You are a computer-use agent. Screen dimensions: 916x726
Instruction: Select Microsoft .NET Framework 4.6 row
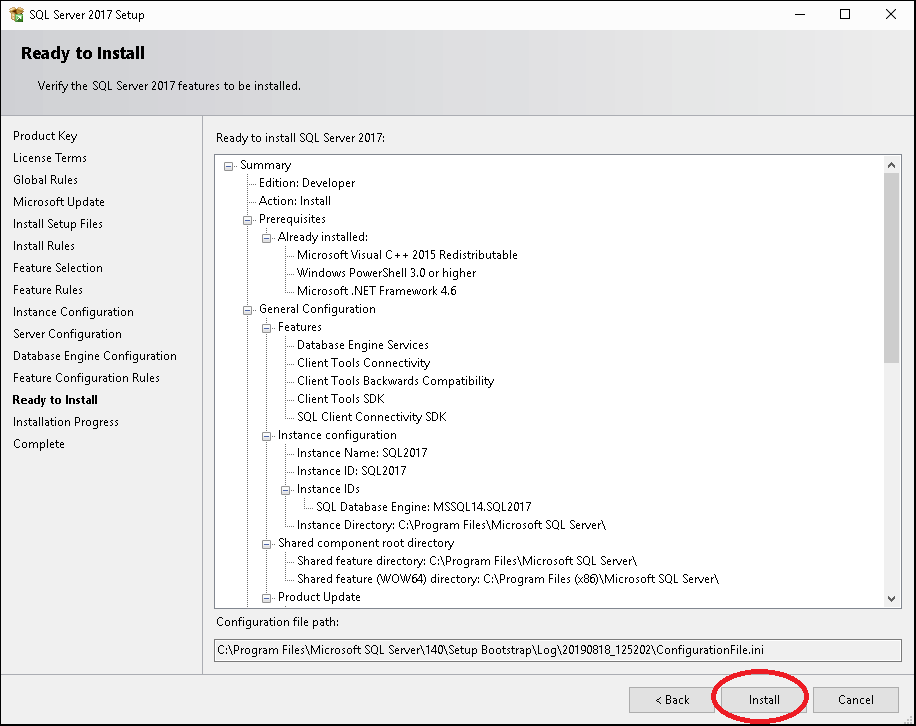point(376,291)
